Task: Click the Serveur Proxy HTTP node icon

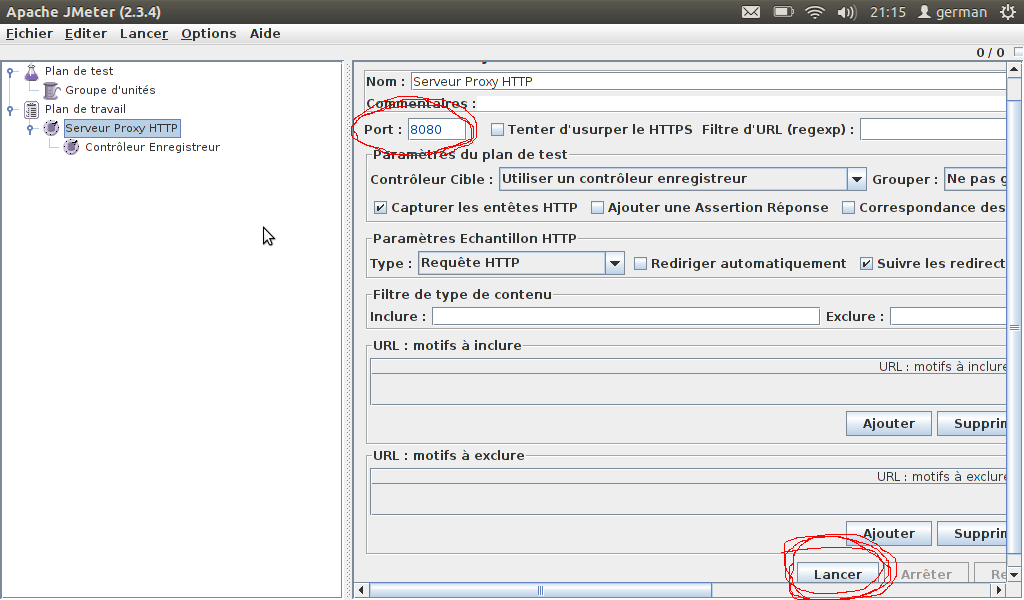Action: coord(51,128)
